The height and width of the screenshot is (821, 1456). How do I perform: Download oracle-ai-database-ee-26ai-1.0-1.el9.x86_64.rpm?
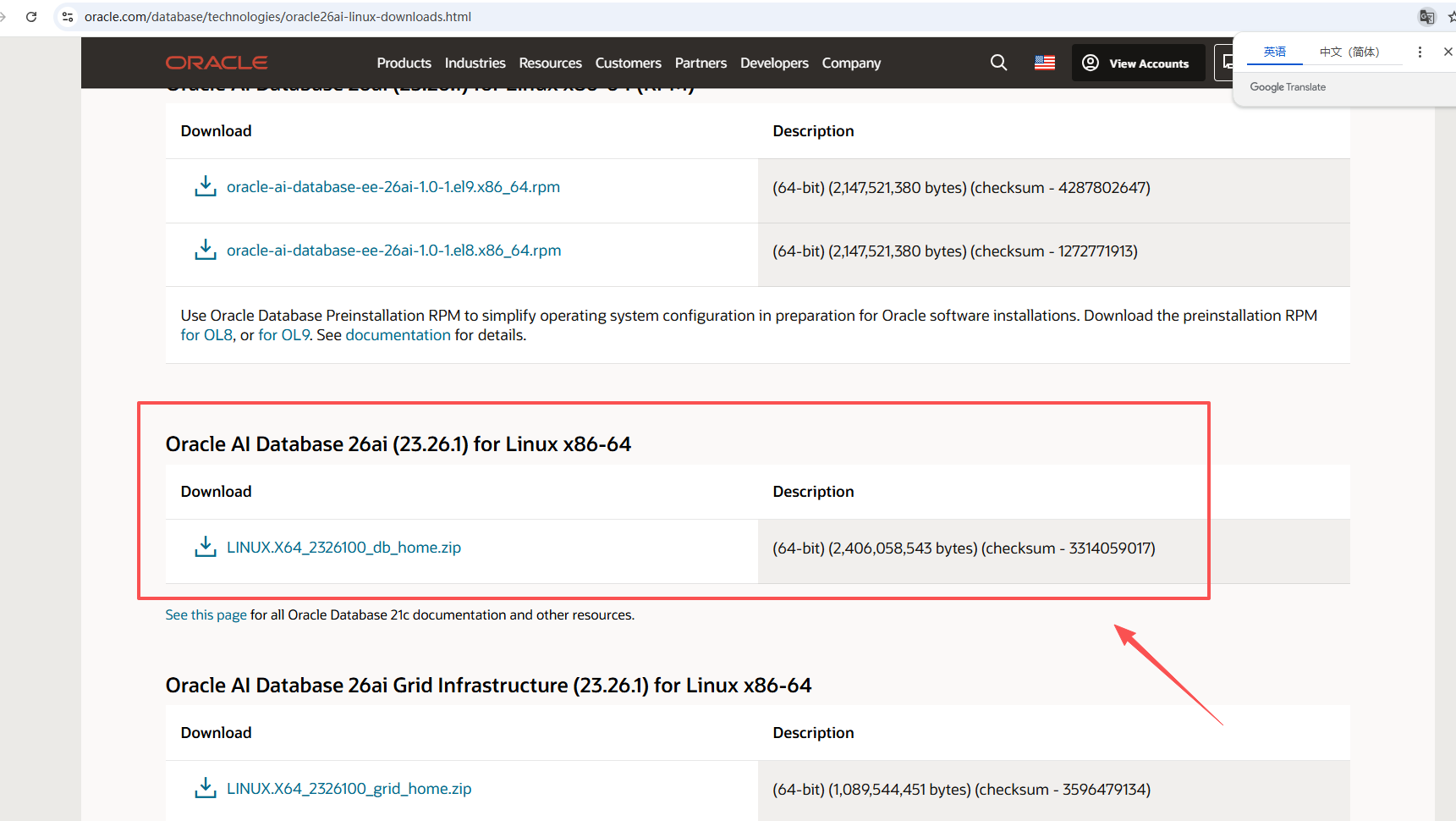pyautogui.click(x=393, y=187)
